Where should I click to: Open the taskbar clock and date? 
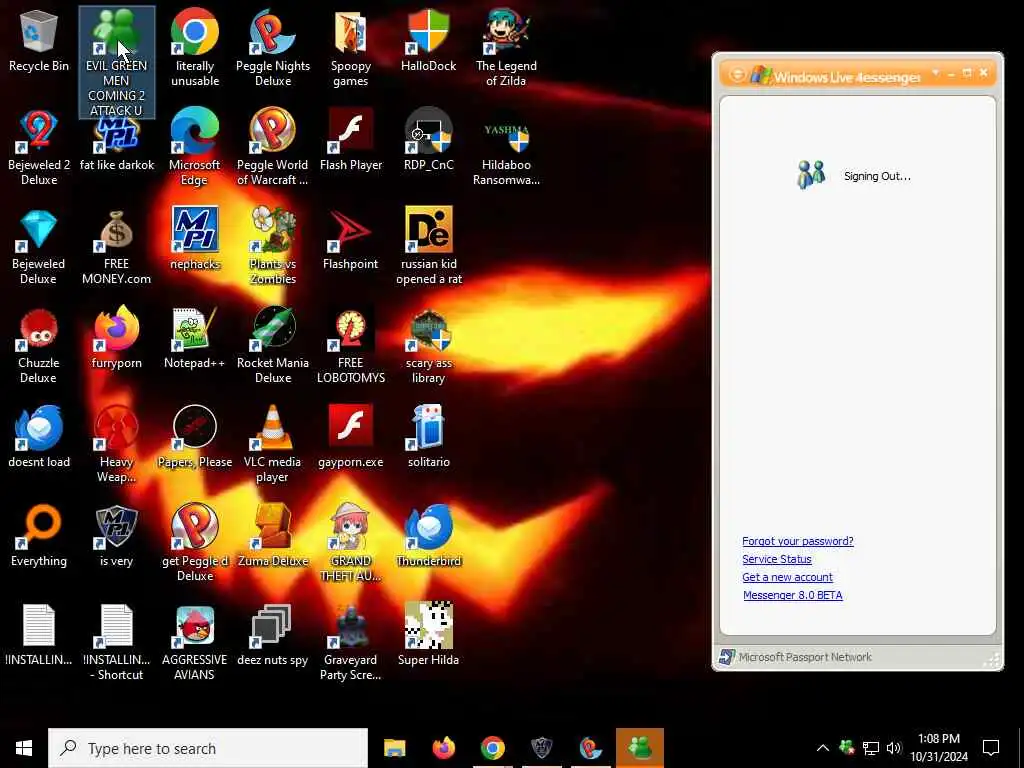click(938, 748)
